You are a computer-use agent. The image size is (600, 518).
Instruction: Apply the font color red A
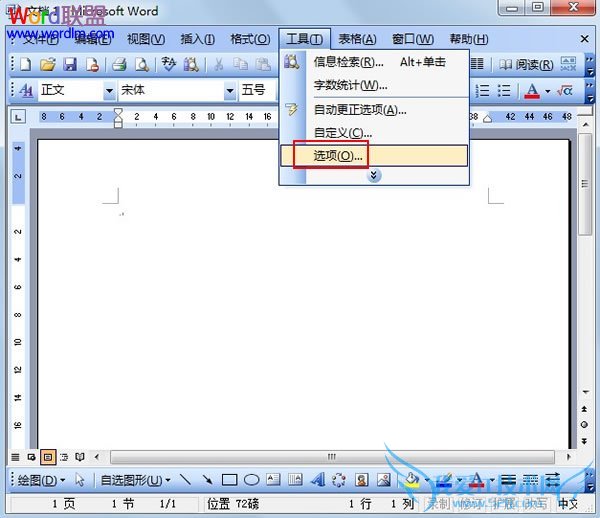532,91
